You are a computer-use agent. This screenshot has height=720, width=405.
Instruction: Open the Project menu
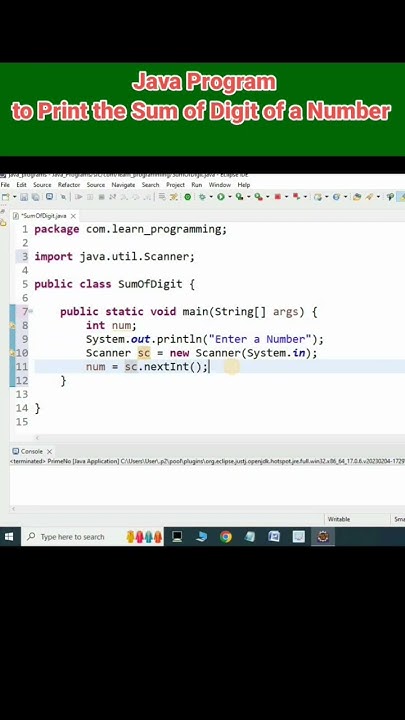(175, 185)
